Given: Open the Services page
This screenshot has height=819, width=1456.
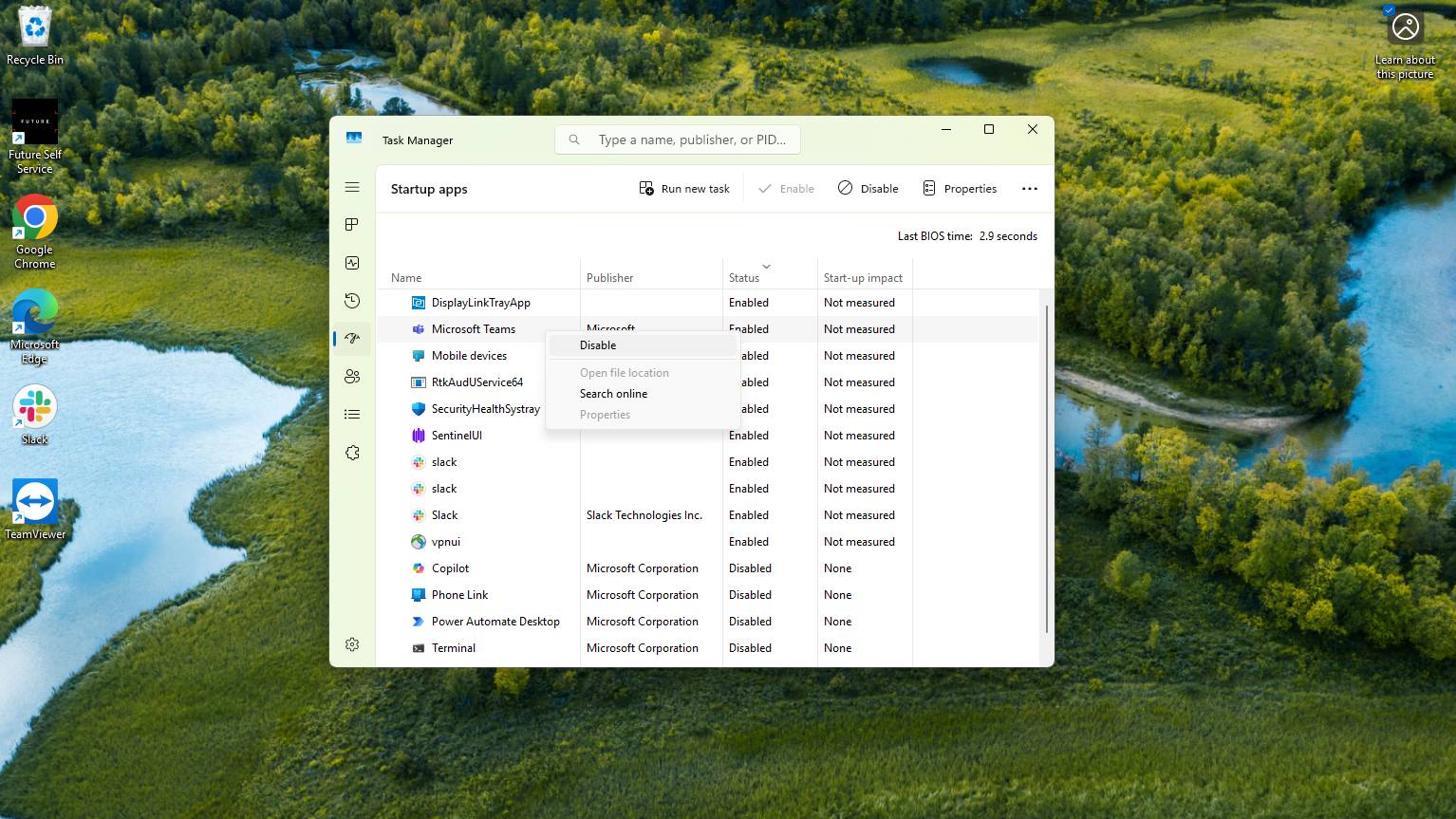Looking at the screenshot, I should [x=352, y=453].
